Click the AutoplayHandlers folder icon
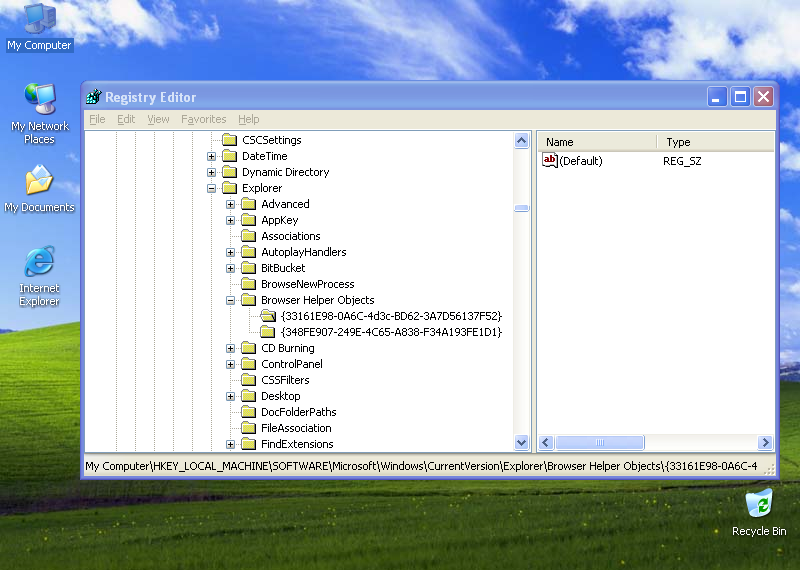Image resolution: width=800 pixels, height=570 pixels. click(x=248, y=252)
